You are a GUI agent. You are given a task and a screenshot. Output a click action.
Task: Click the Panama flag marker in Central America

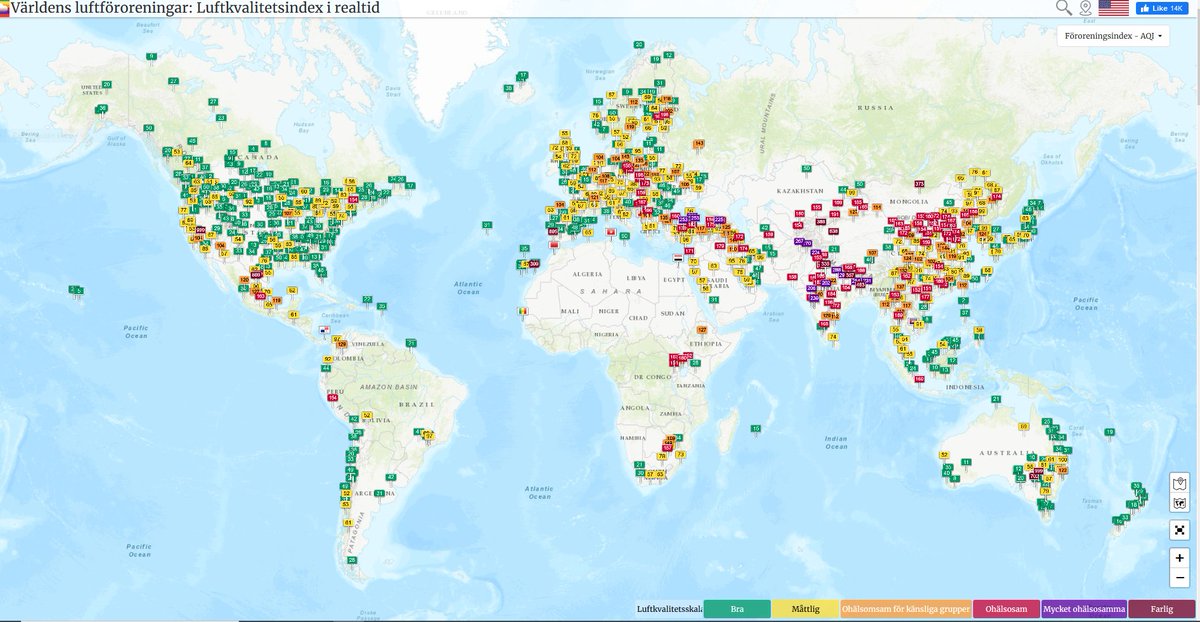tap(324, 329)
